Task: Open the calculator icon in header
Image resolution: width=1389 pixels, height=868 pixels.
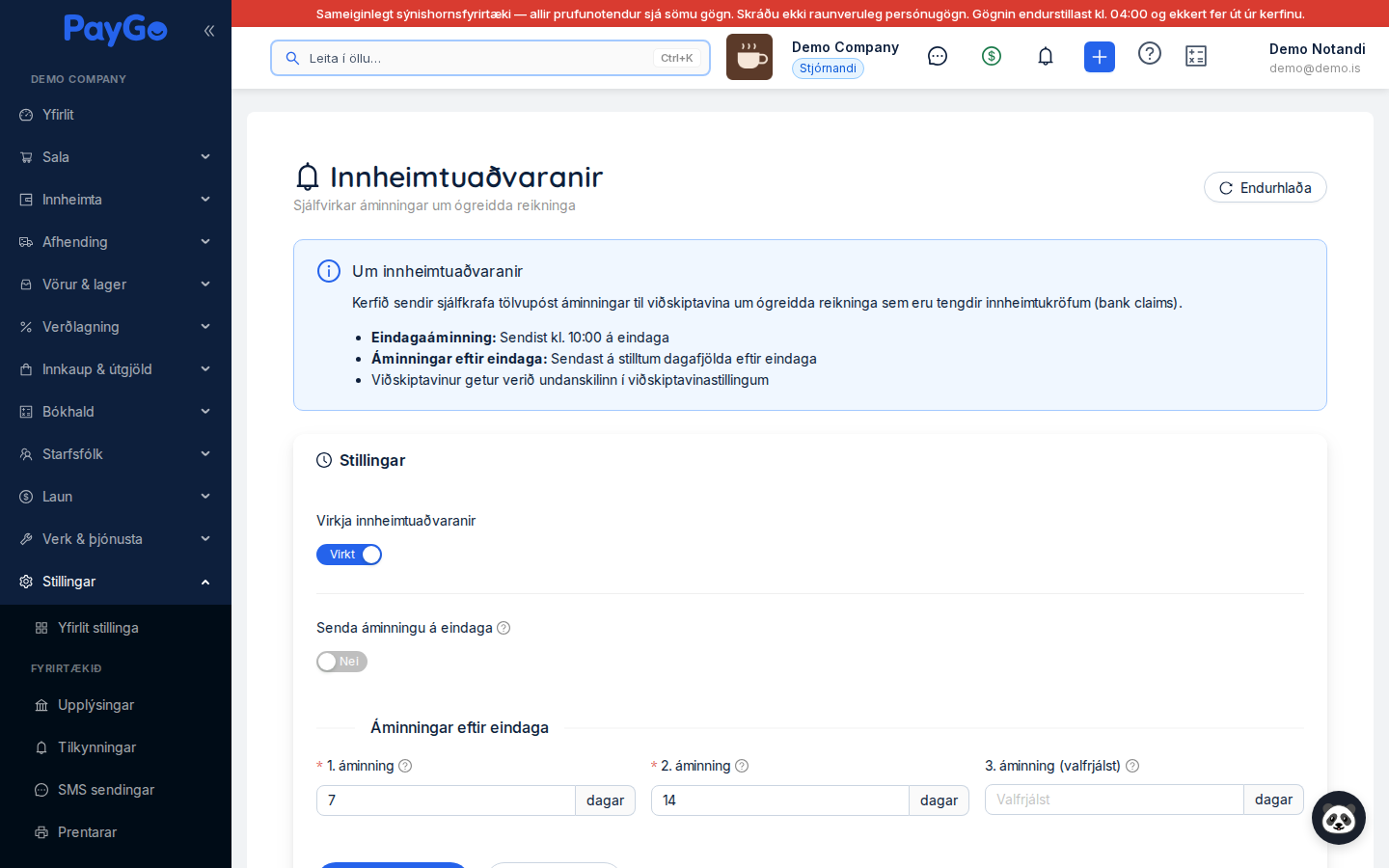Action: (x=1196, y=56)
